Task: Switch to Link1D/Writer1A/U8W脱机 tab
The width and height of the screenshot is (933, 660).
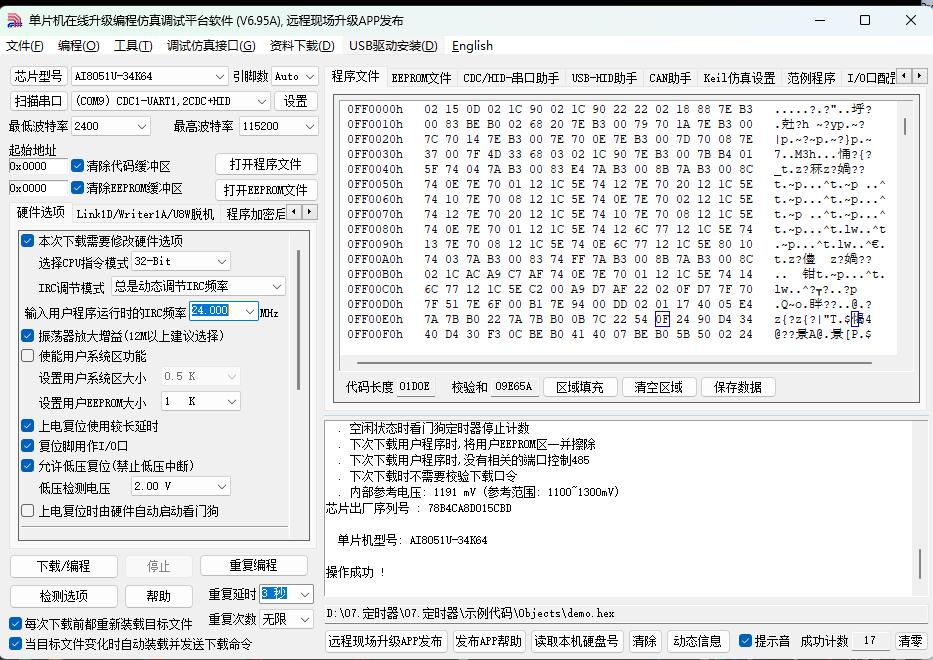Action: coord(145,214)
